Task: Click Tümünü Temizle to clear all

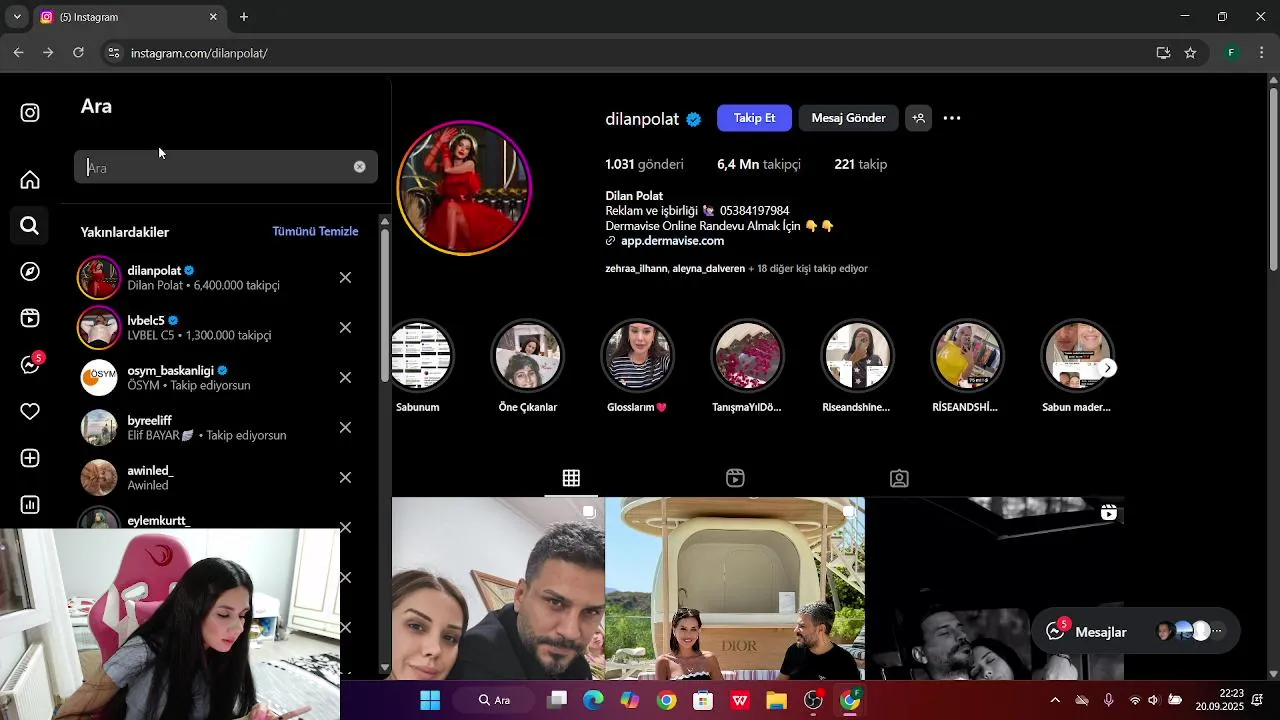Action: pos(315,231)
